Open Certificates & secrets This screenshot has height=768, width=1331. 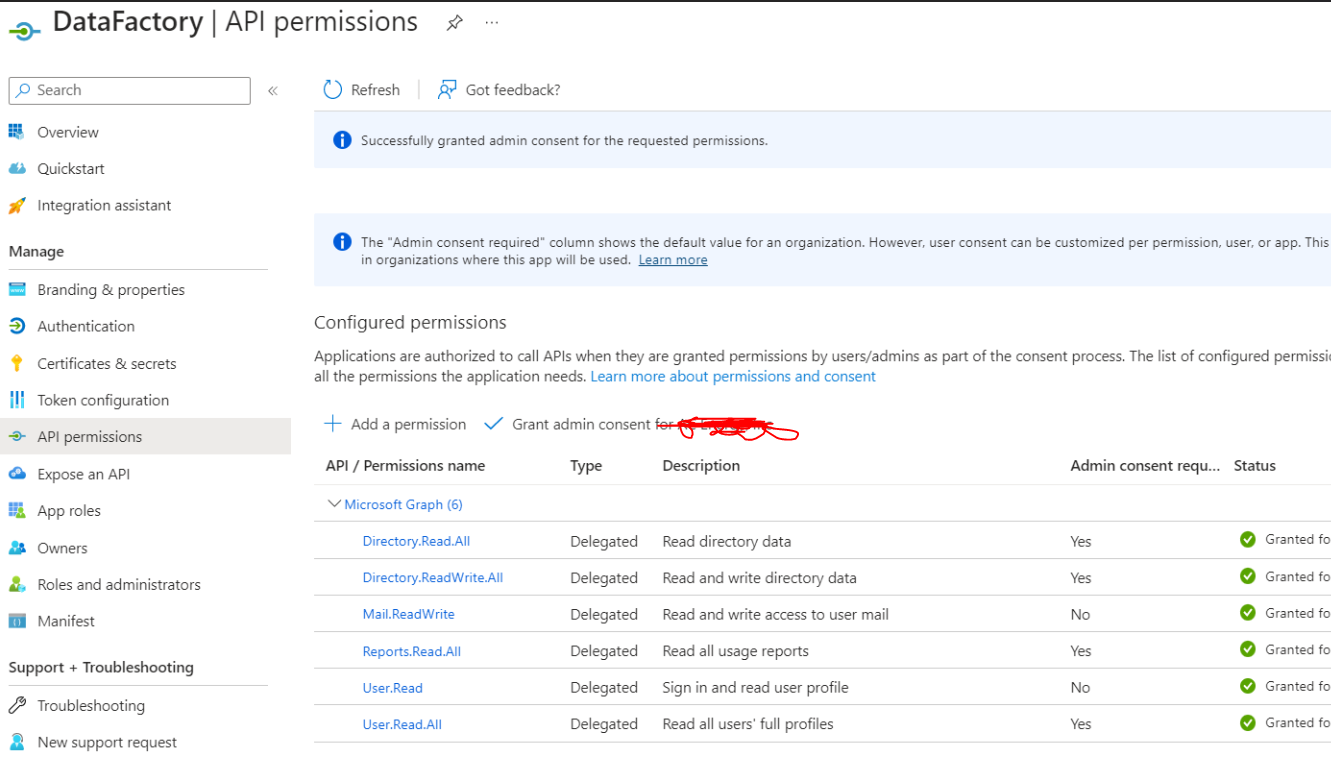coord(107,363)
